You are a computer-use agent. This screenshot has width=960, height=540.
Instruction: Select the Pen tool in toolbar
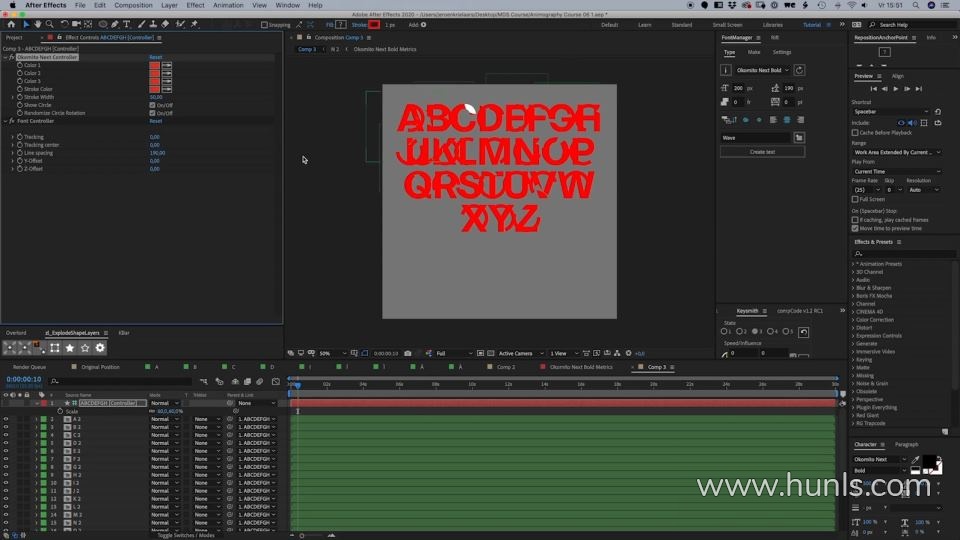pos(115,24)
